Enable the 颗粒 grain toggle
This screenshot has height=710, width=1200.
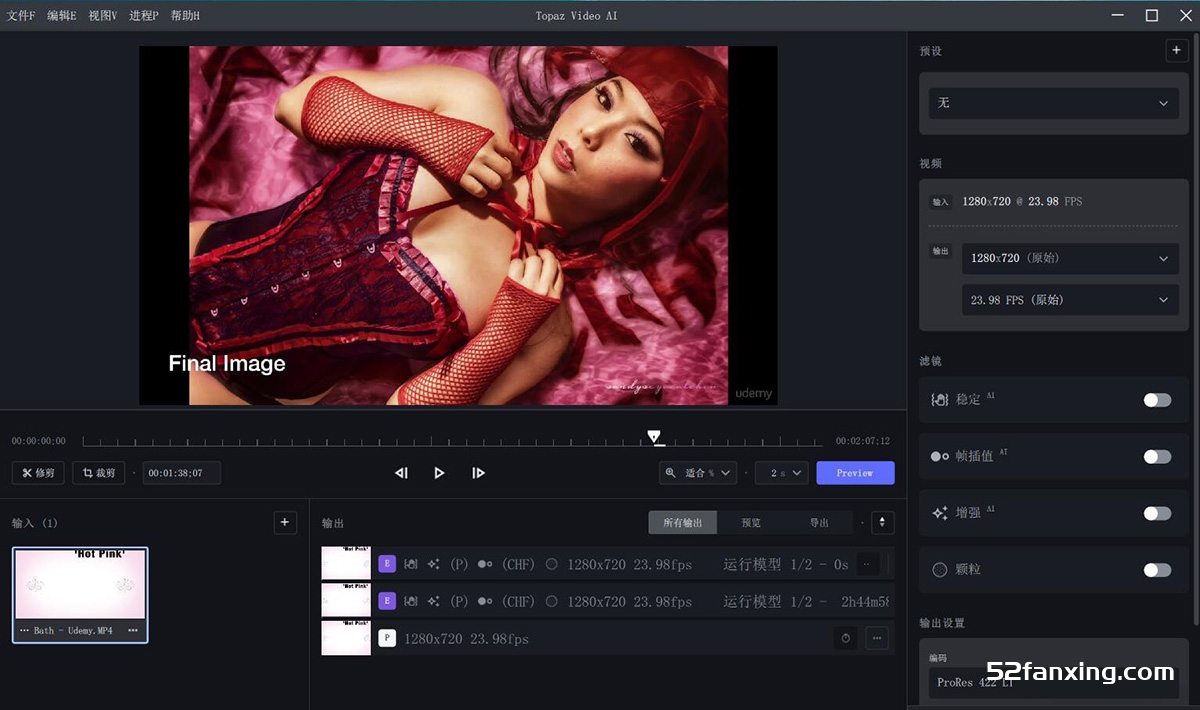coord(1157,570)
